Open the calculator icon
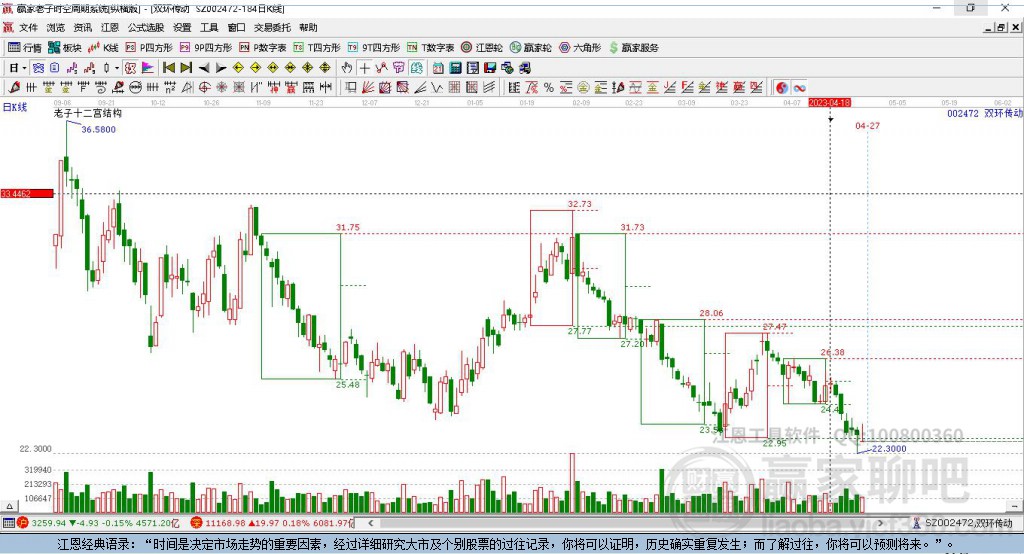This screenshot has height=554, width=1024. tap(456, 68)
